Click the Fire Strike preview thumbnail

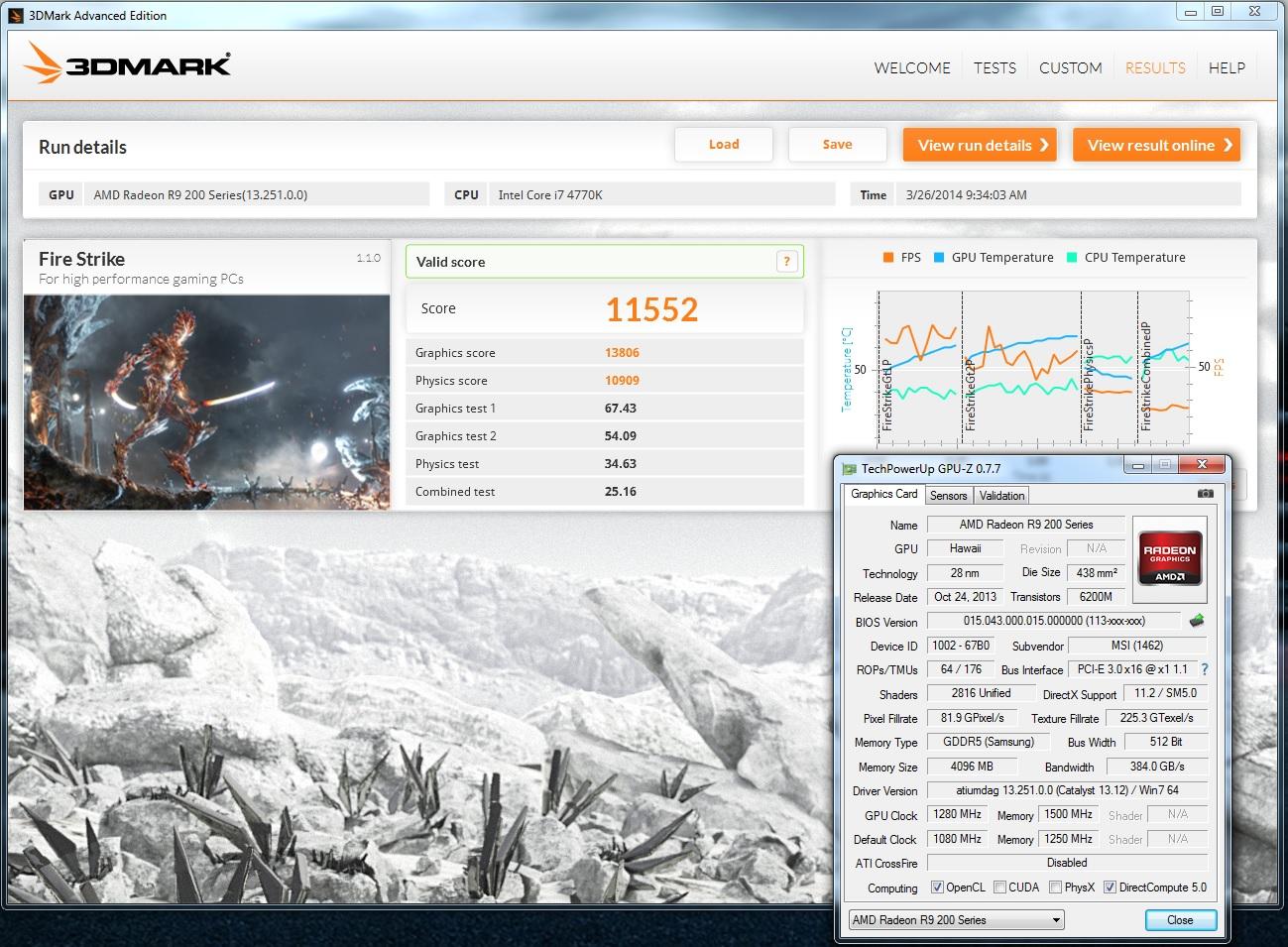(x=206, y=402)
